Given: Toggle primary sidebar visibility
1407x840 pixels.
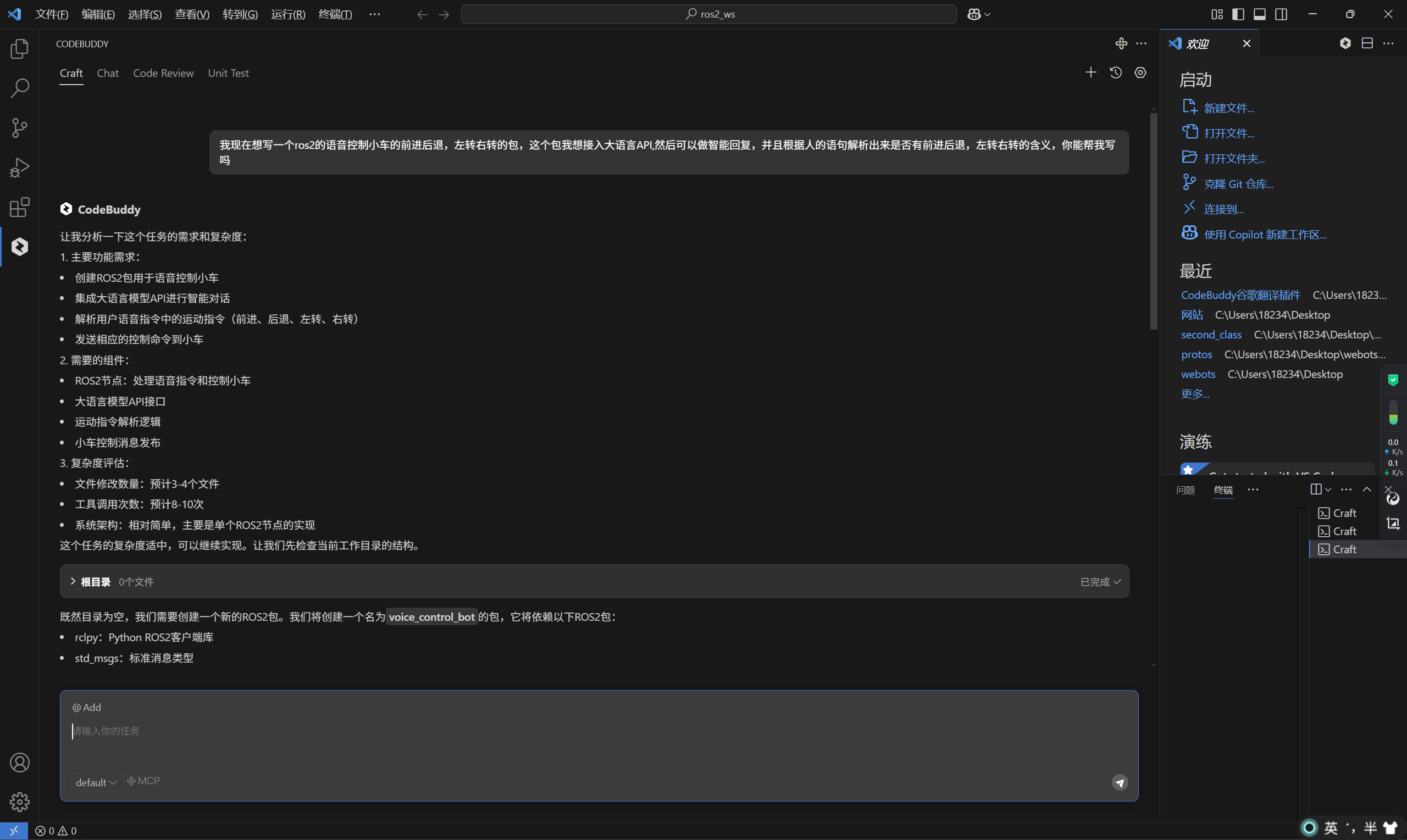Looking at the screenshot, I should (x=1238, y=14).
